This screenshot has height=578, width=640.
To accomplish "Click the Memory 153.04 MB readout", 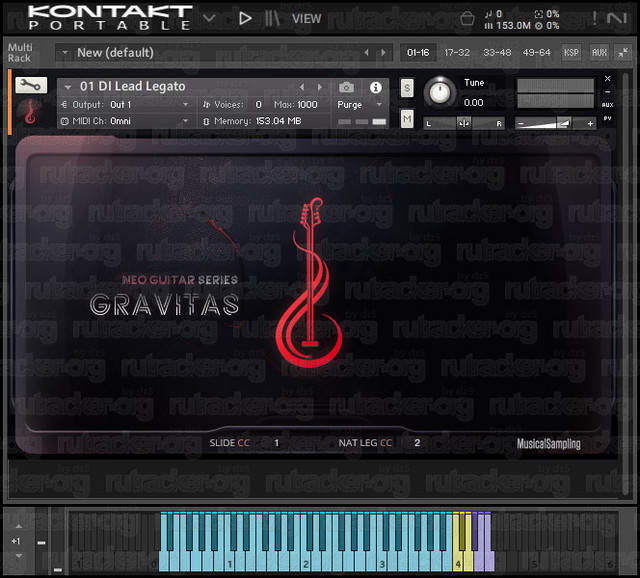I will click(258, 121).
